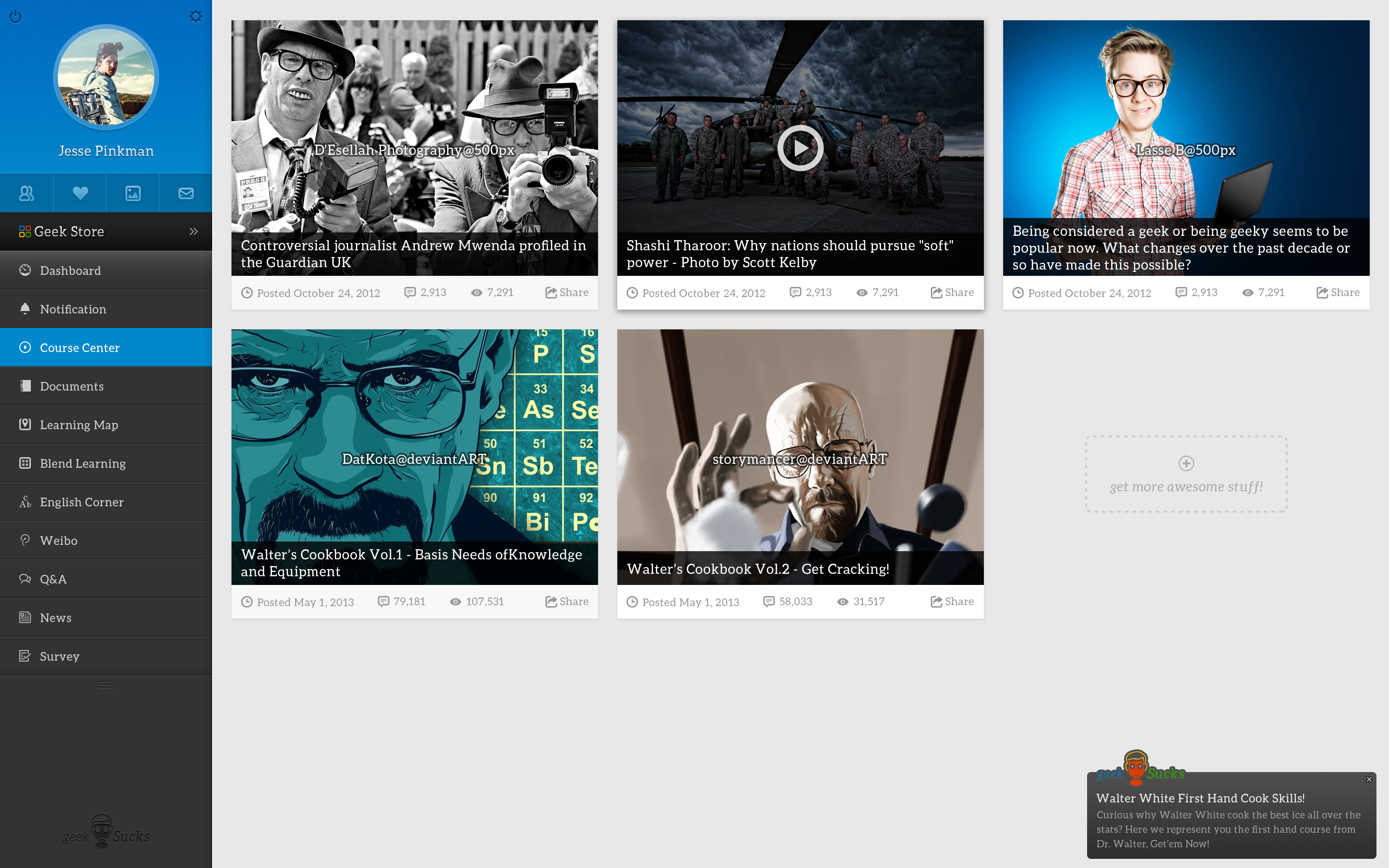Click comments icon on Andrew Mwenda card

[x=410, y=292]
